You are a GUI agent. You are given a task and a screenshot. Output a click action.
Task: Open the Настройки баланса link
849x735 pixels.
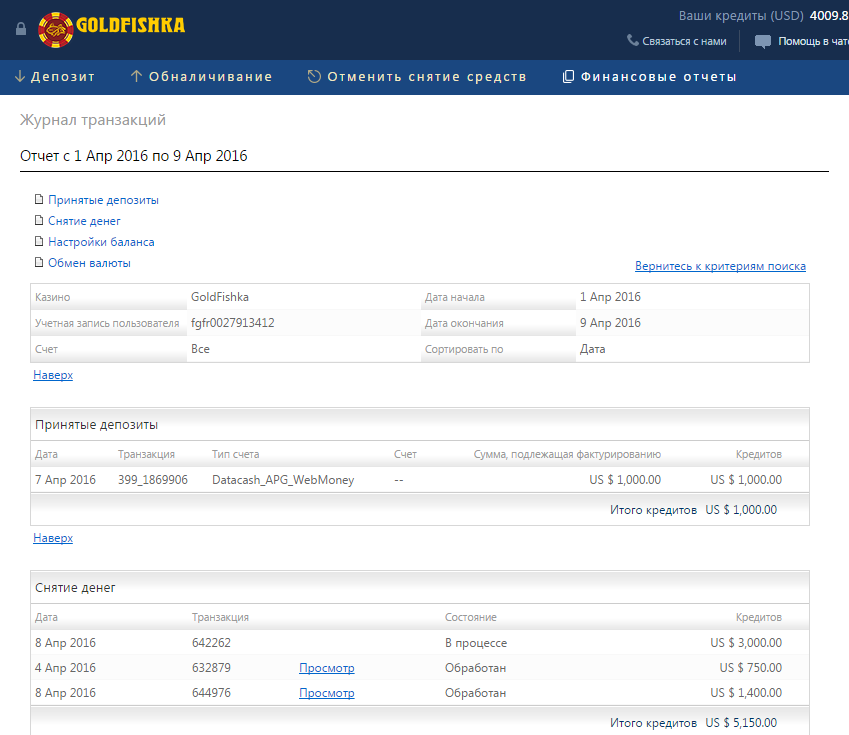[x=101, y=242]
